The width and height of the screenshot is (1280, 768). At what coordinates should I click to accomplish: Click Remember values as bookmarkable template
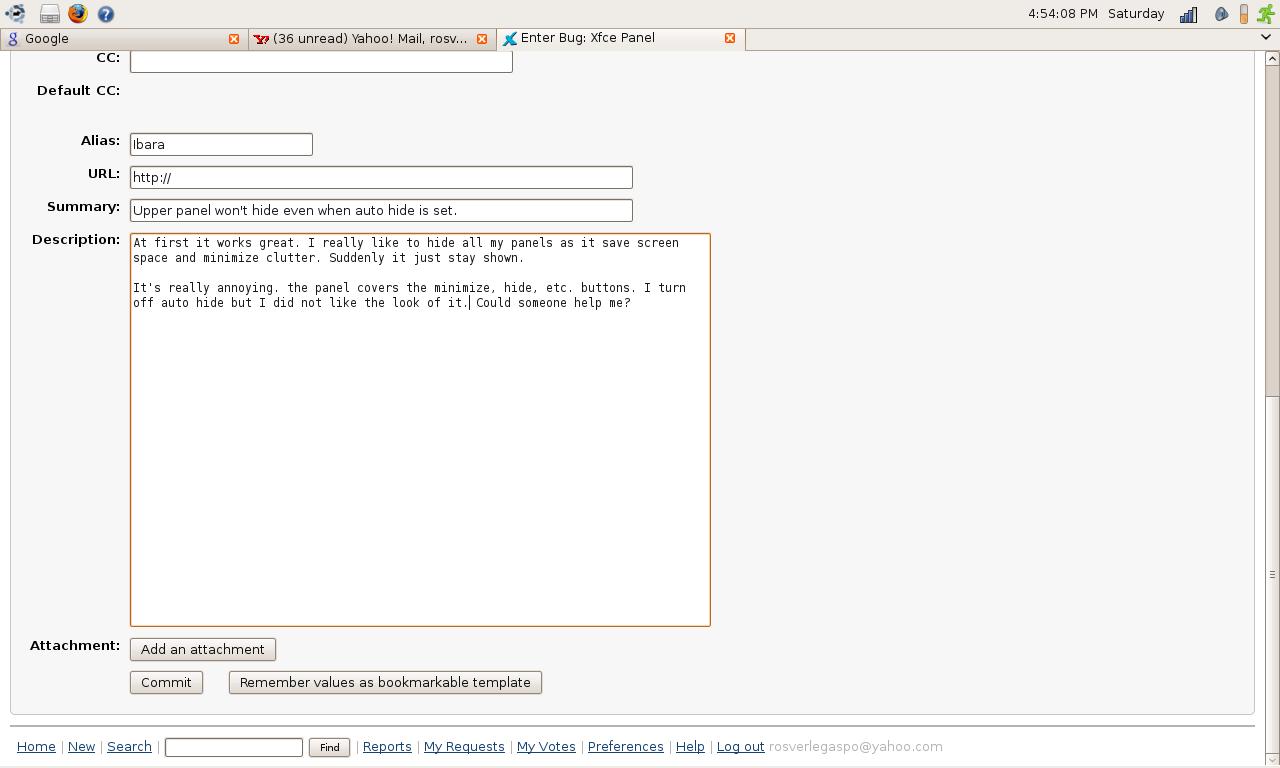(385, 682)
